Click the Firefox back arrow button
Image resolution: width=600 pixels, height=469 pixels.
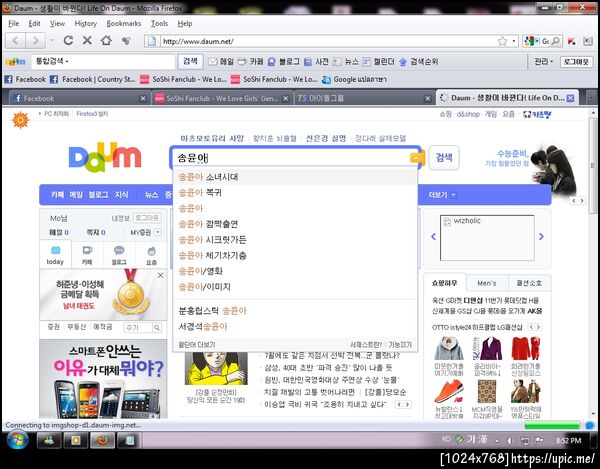(15, 40)
